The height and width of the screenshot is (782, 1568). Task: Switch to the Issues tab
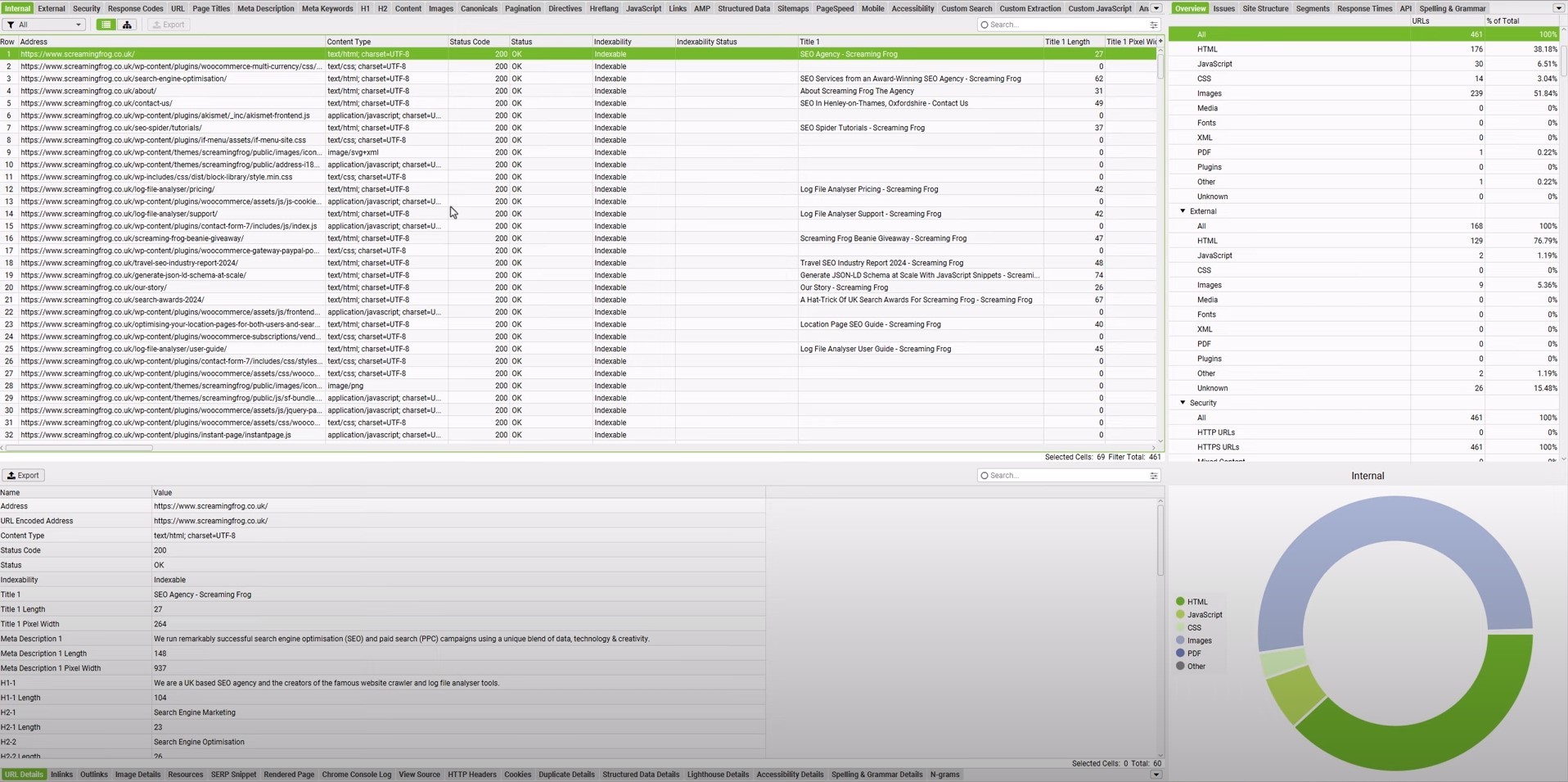coord(1223,8)
